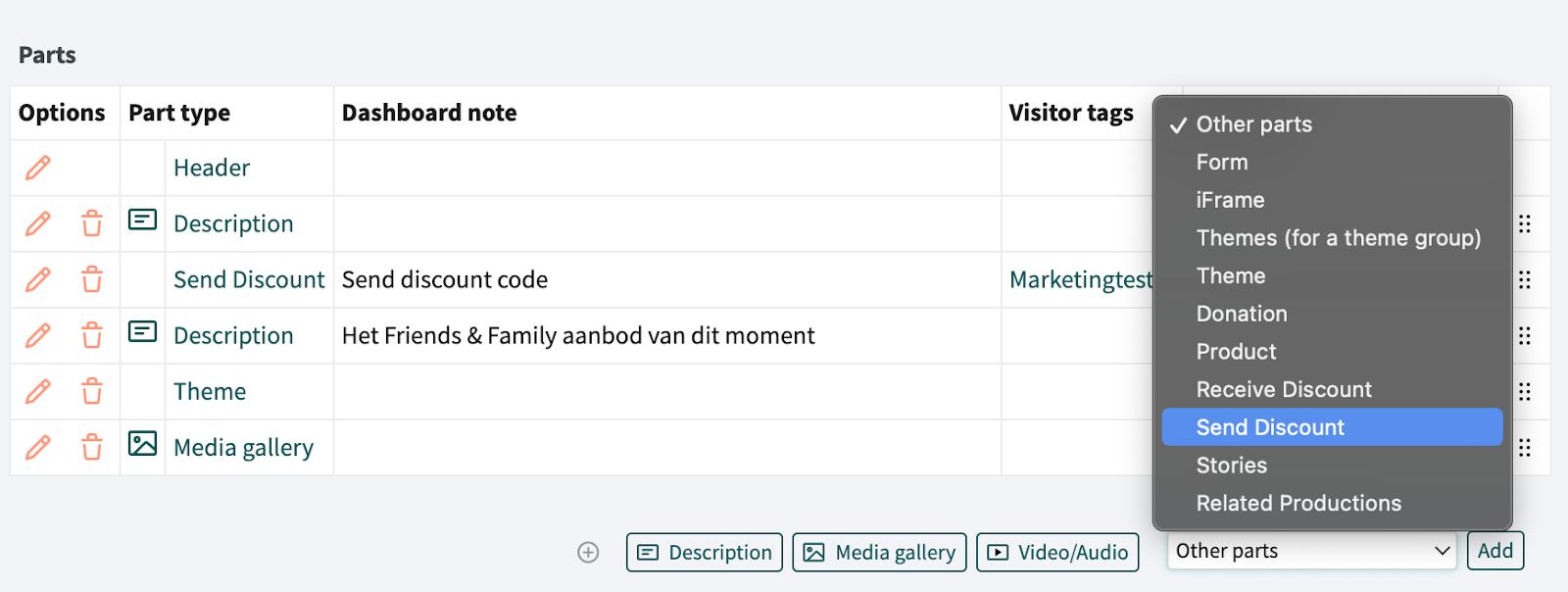Select Send Discount from dropdown list
This screenshot has width=1568, height=592.
1270,427
